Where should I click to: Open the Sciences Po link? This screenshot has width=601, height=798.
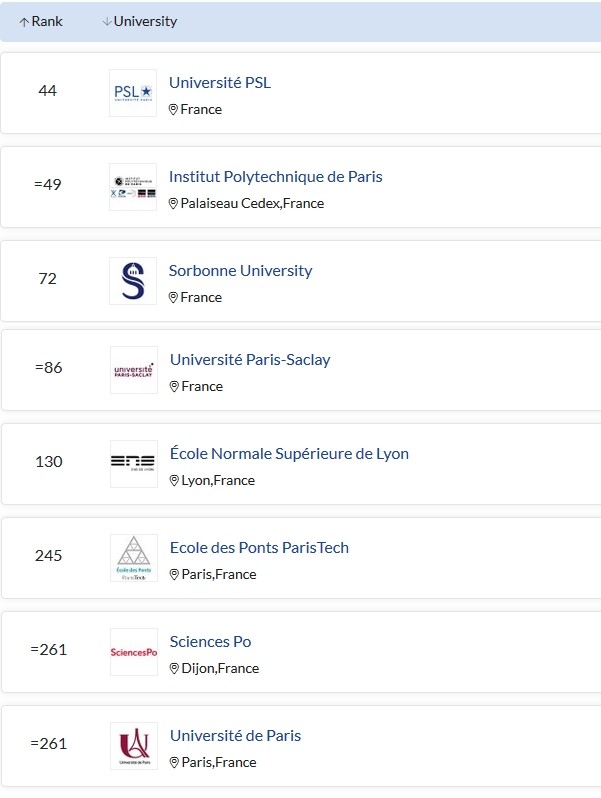[x=210, y=642]
